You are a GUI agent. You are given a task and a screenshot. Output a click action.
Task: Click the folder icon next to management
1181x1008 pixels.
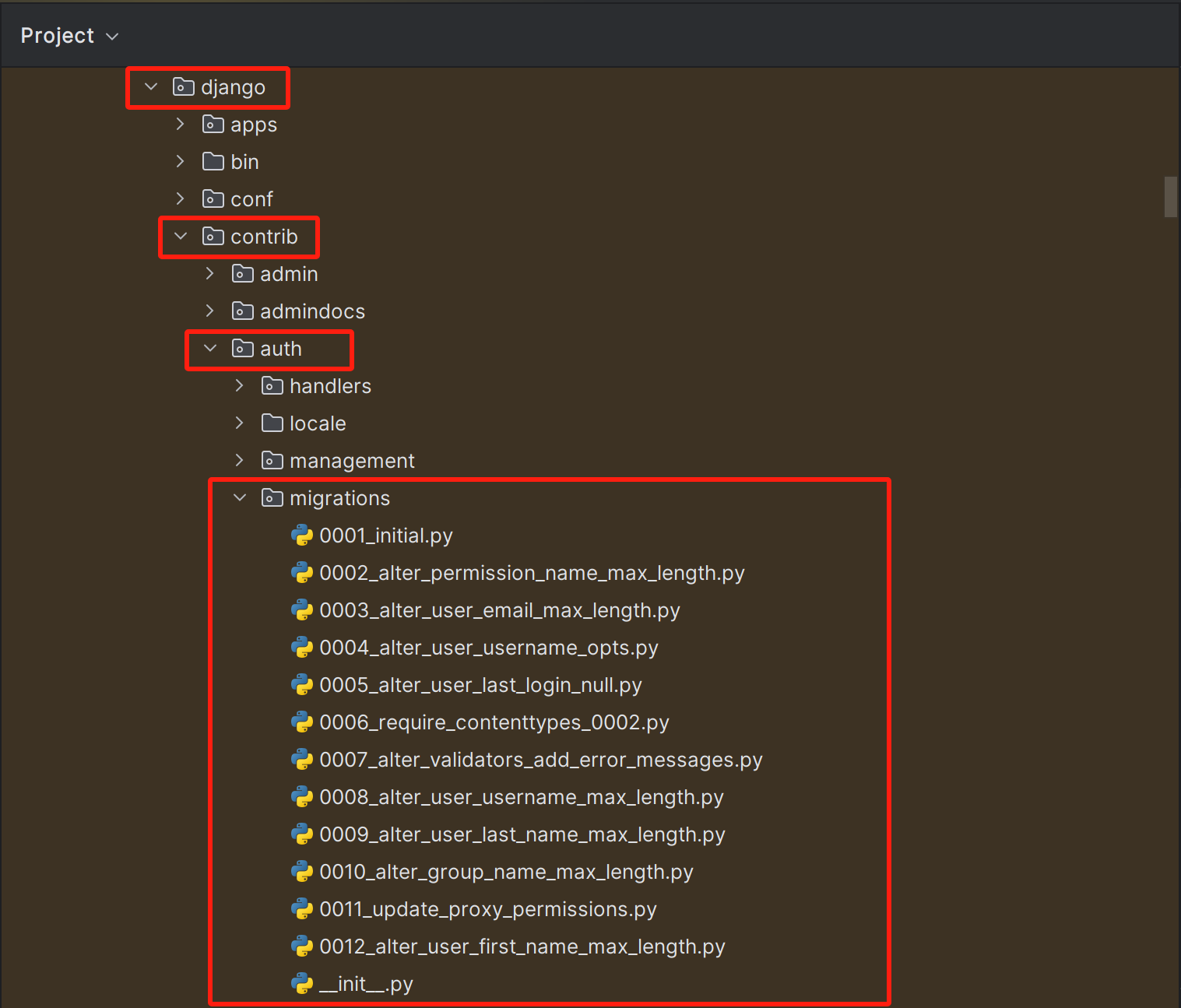click(272, 460)
